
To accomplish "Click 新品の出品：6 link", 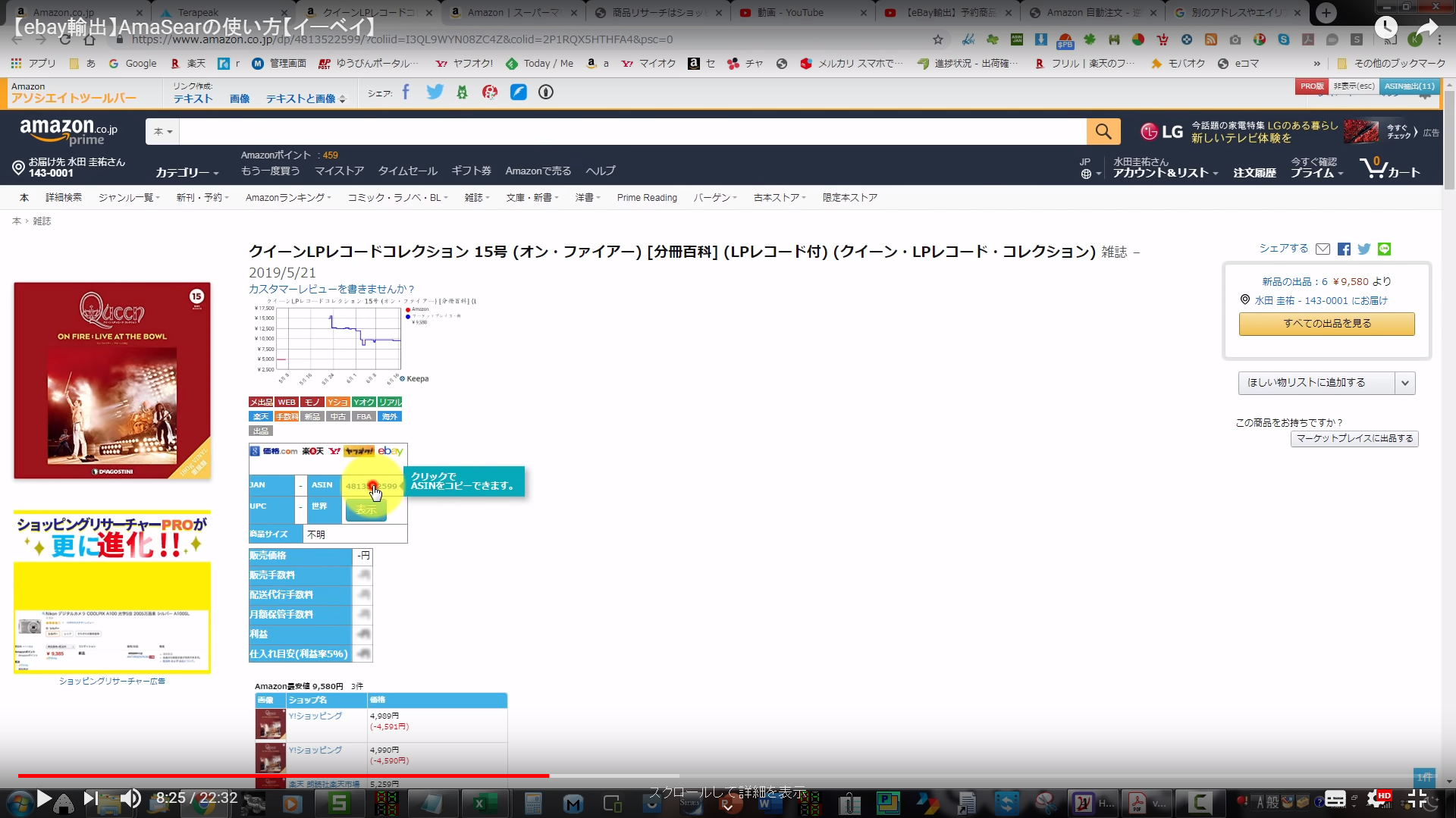I will 1294,282.
